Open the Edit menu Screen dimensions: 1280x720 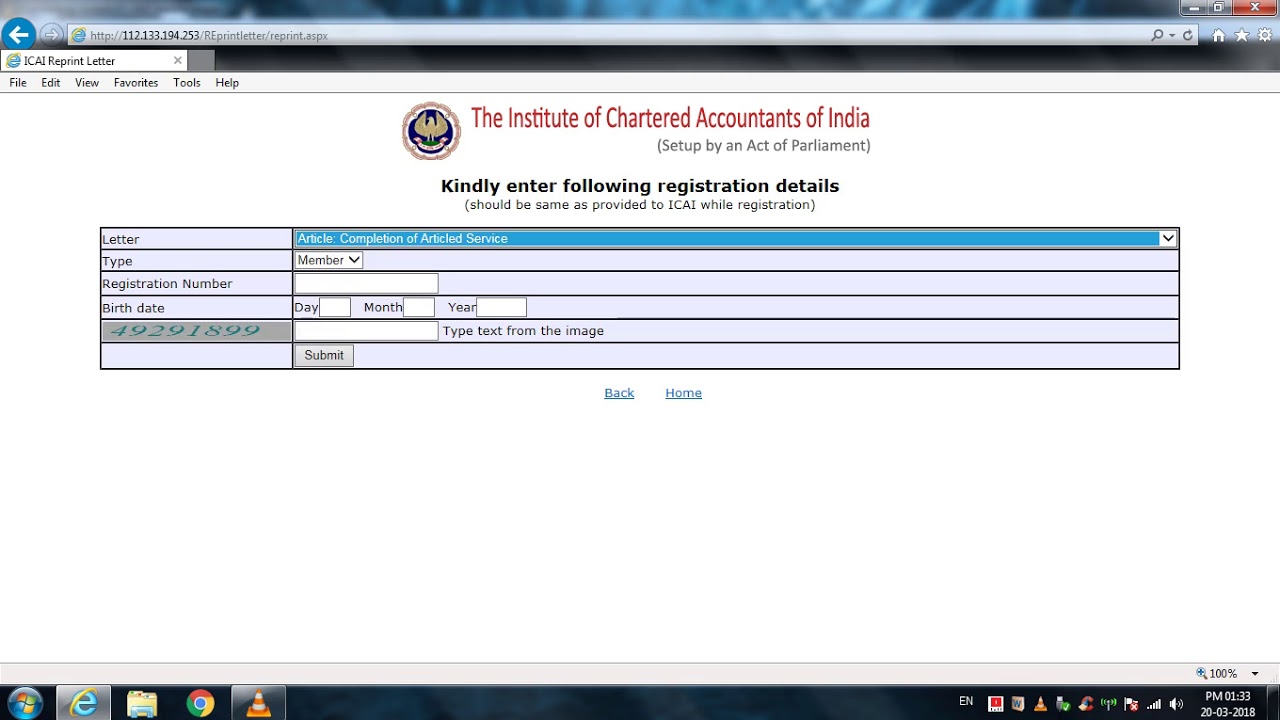51,83
